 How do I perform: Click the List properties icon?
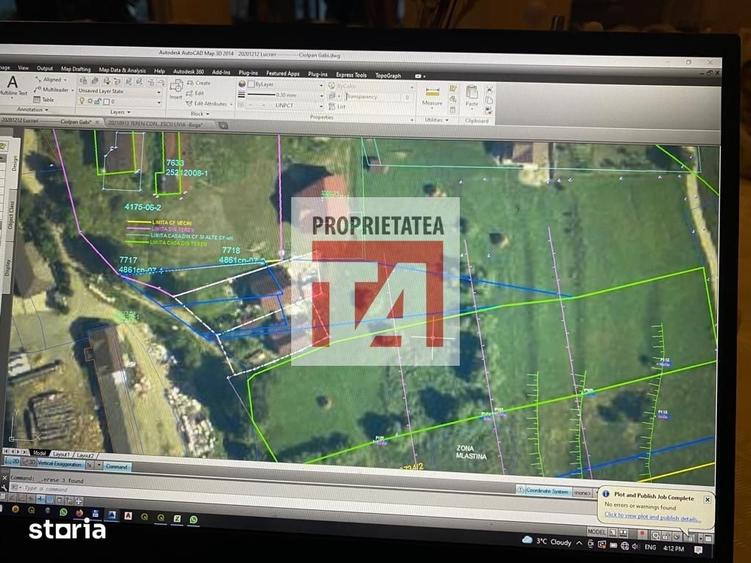pyautogui.click(x=337, y=106)
